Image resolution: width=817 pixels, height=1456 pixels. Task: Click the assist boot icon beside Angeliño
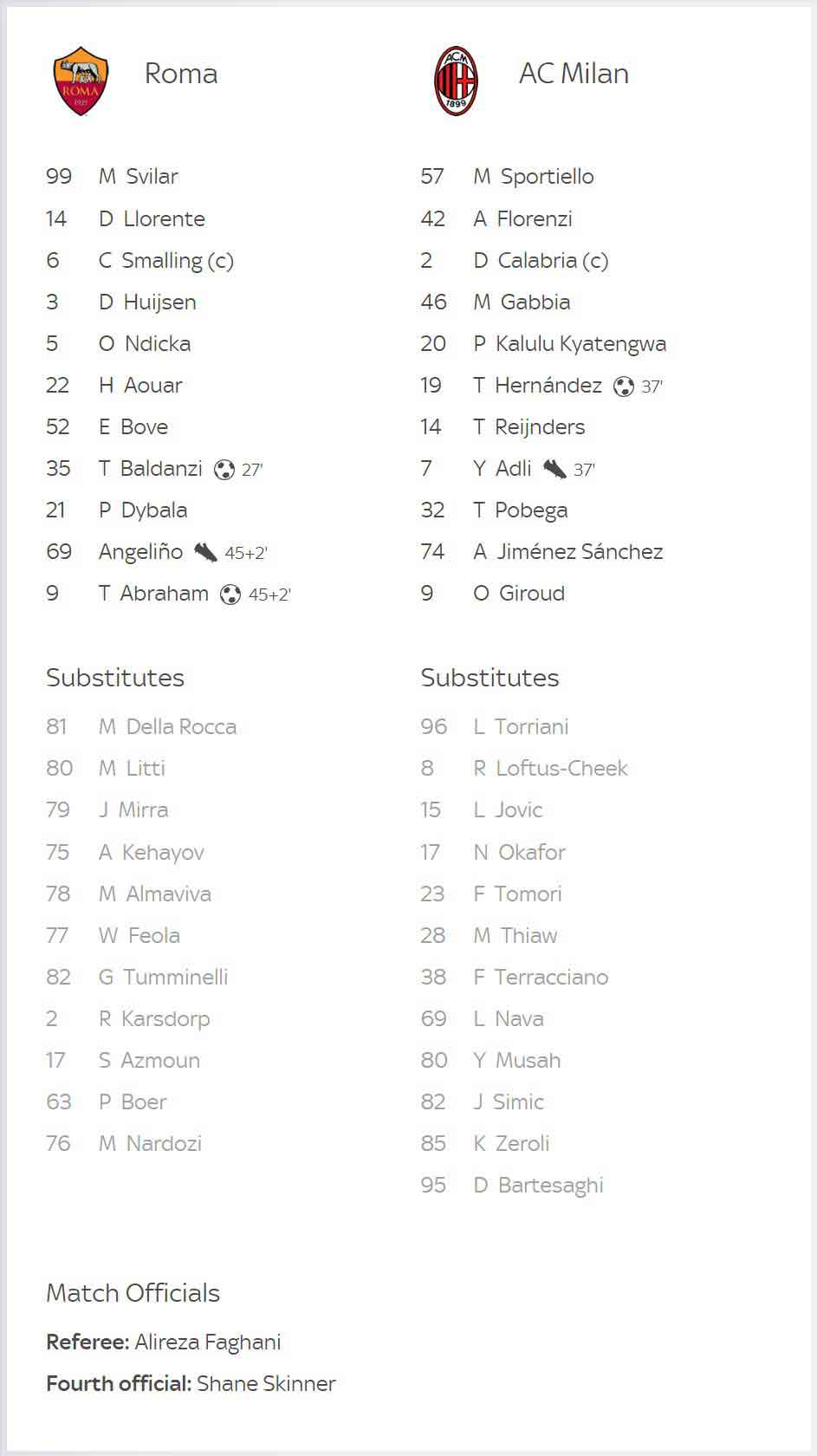pyautogui.click(x=205, y=552)
